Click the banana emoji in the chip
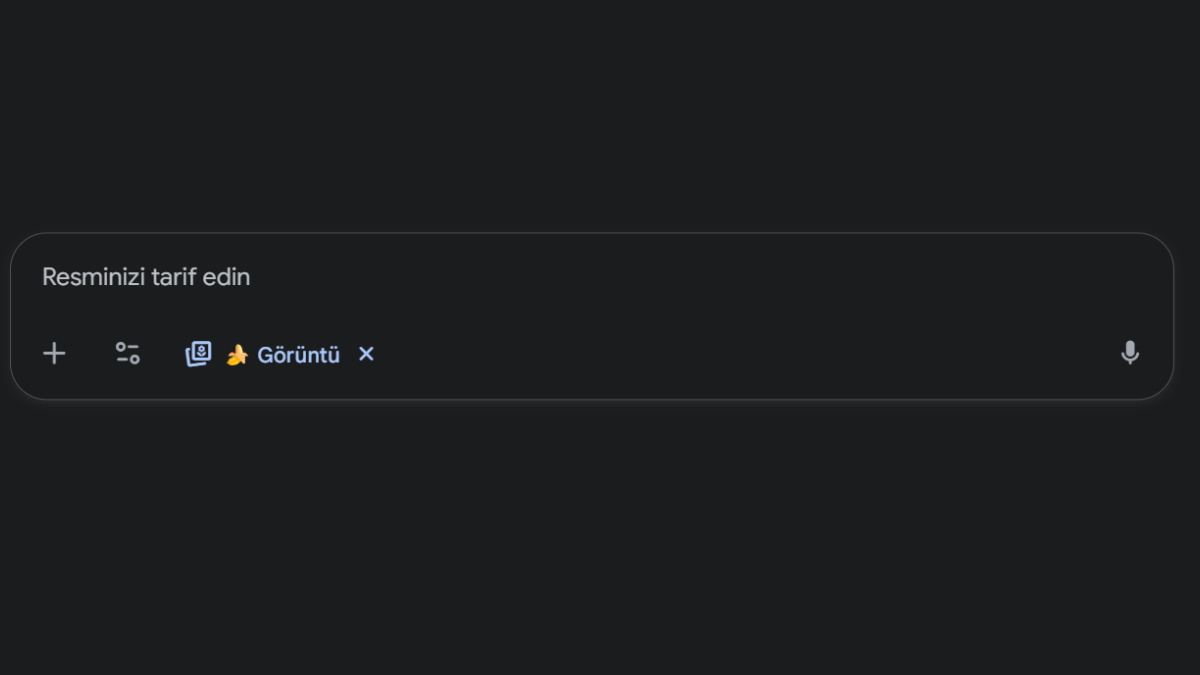 237,355
